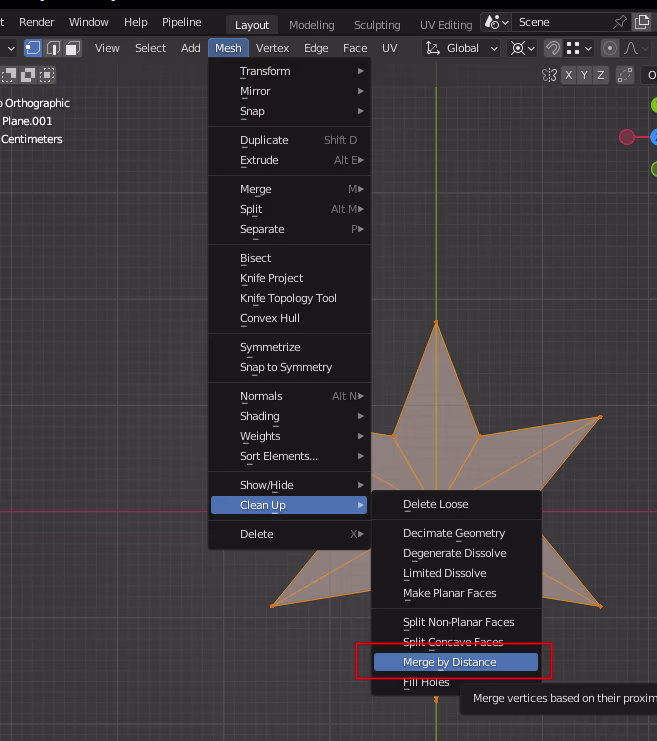Expand Sort Elements submenu
The width and height of the screenshot is (657, 741).
pos(289,456)
